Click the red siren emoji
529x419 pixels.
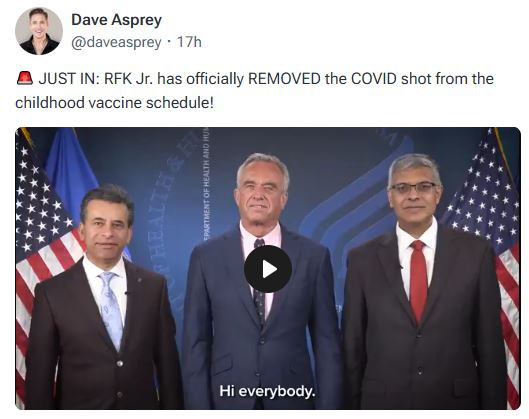click(x=25, y=78)
